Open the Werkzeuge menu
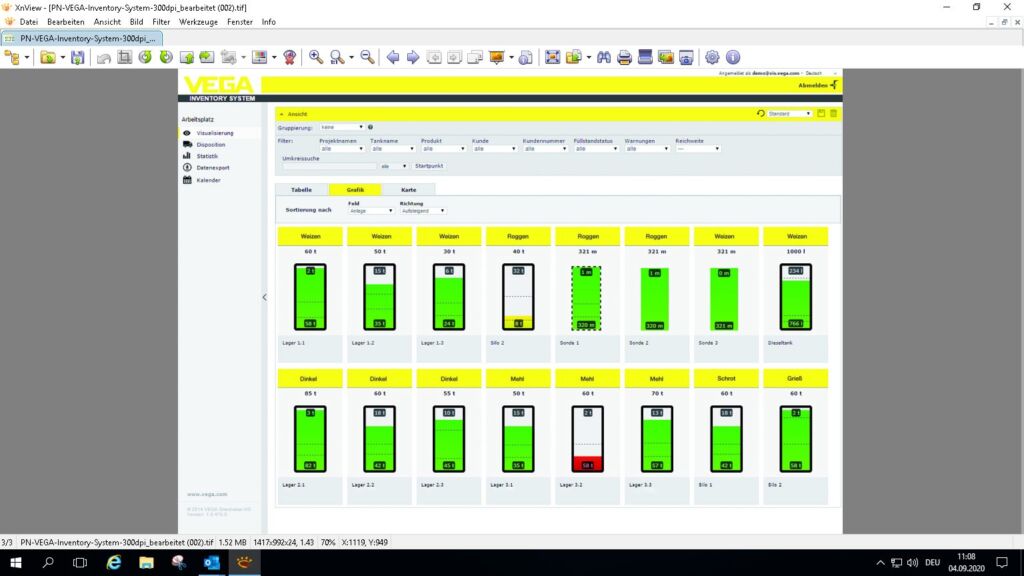 tap(198, 21)
